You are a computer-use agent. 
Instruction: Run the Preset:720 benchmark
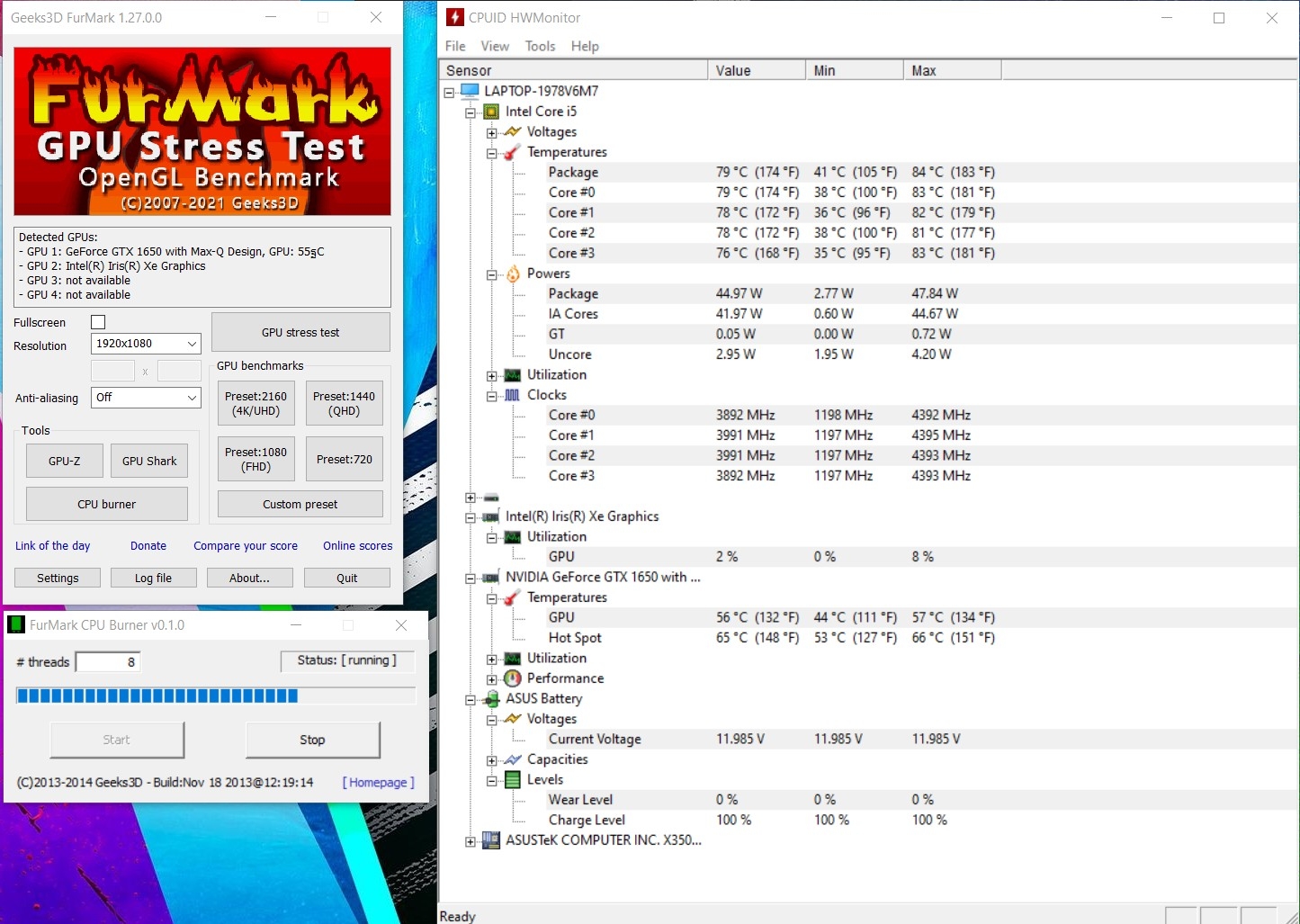(344, 459)
